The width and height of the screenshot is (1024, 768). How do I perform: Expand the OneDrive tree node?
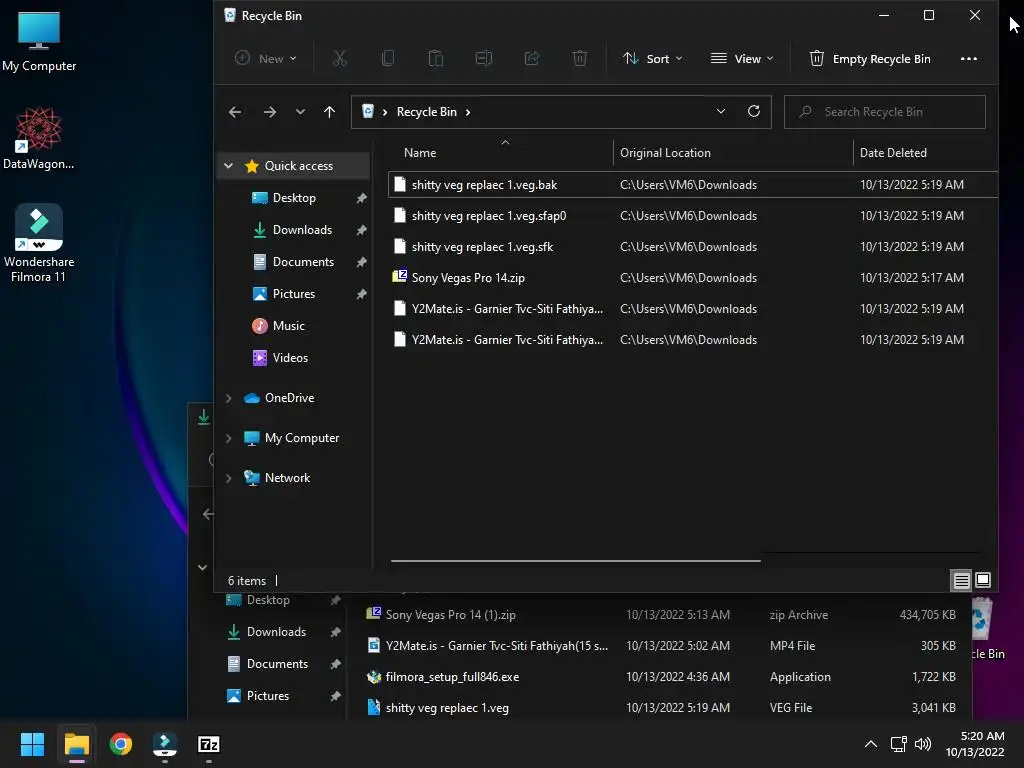(229, 398)
